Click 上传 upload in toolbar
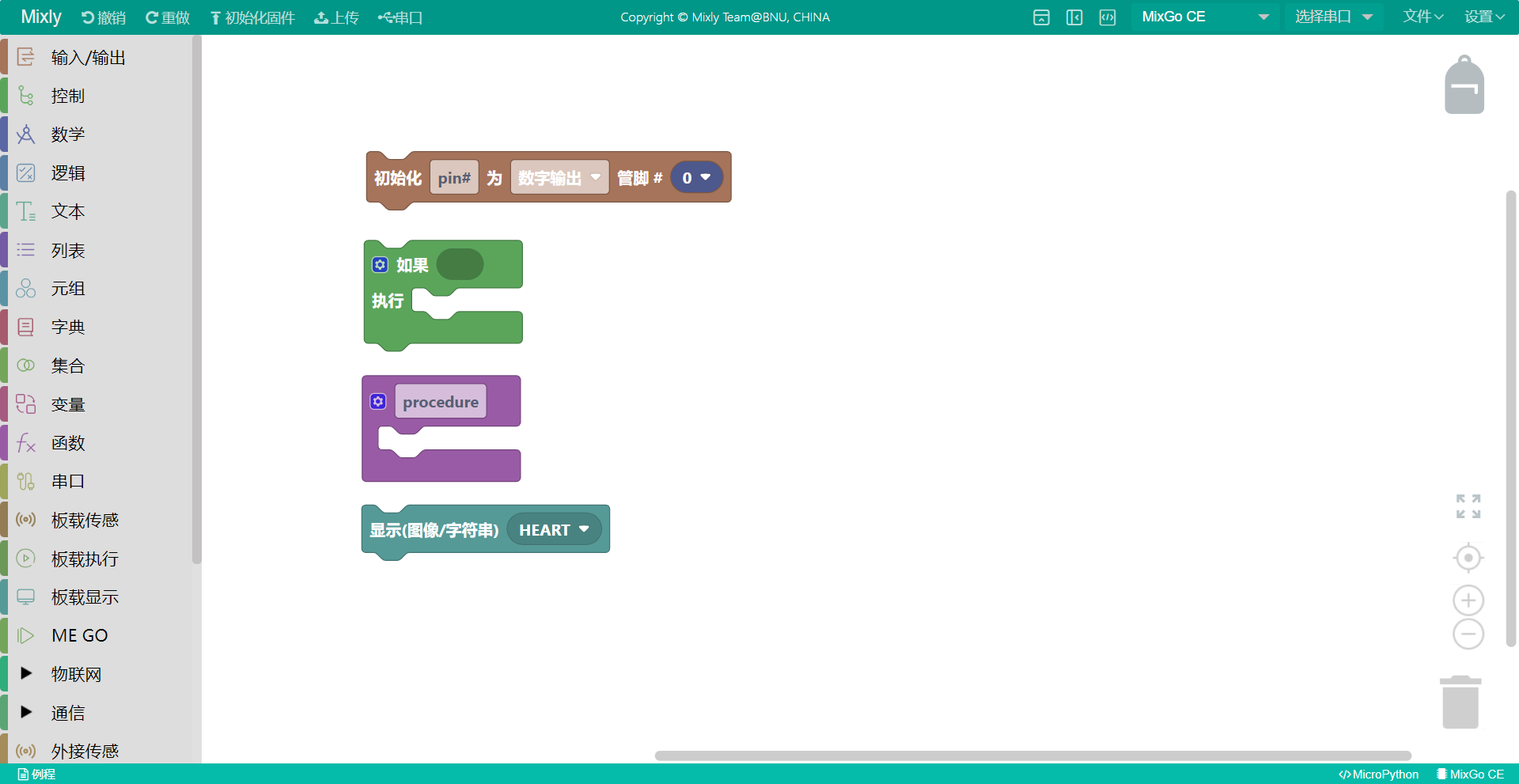Screen dimensions: 1519x784 (x=337, y=17)
